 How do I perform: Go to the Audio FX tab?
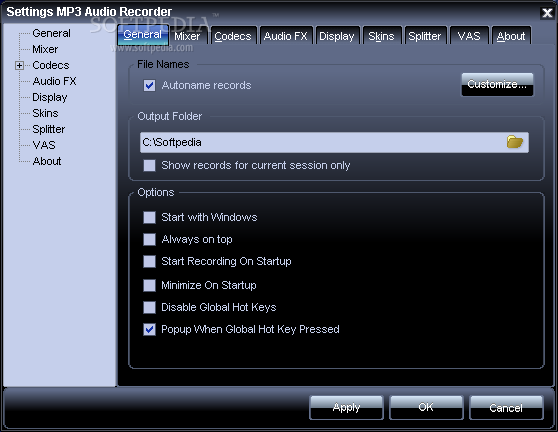coord(286,36)
